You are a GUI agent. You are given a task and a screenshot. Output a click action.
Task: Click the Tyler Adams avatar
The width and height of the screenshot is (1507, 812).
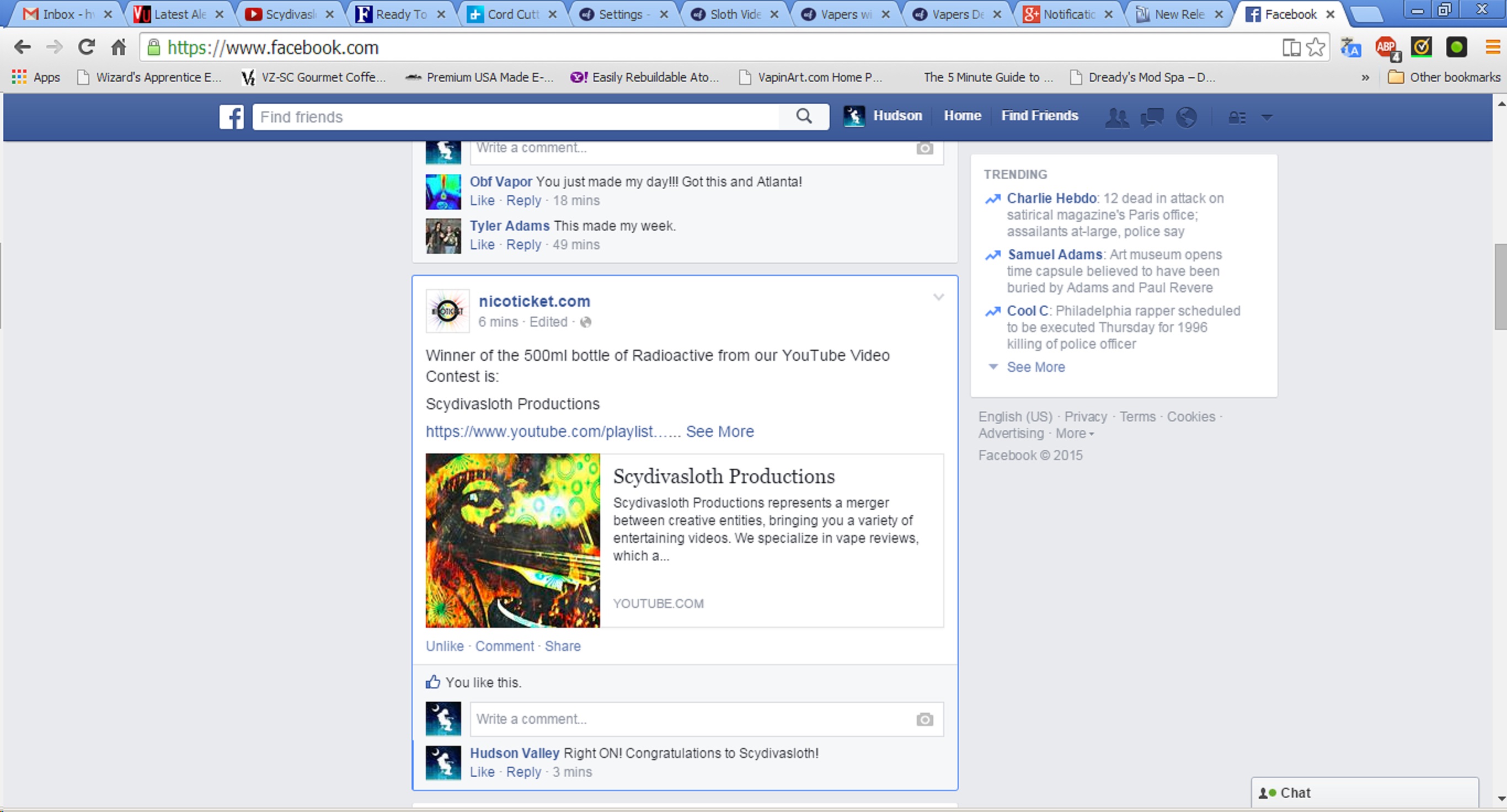coord(443,236)
